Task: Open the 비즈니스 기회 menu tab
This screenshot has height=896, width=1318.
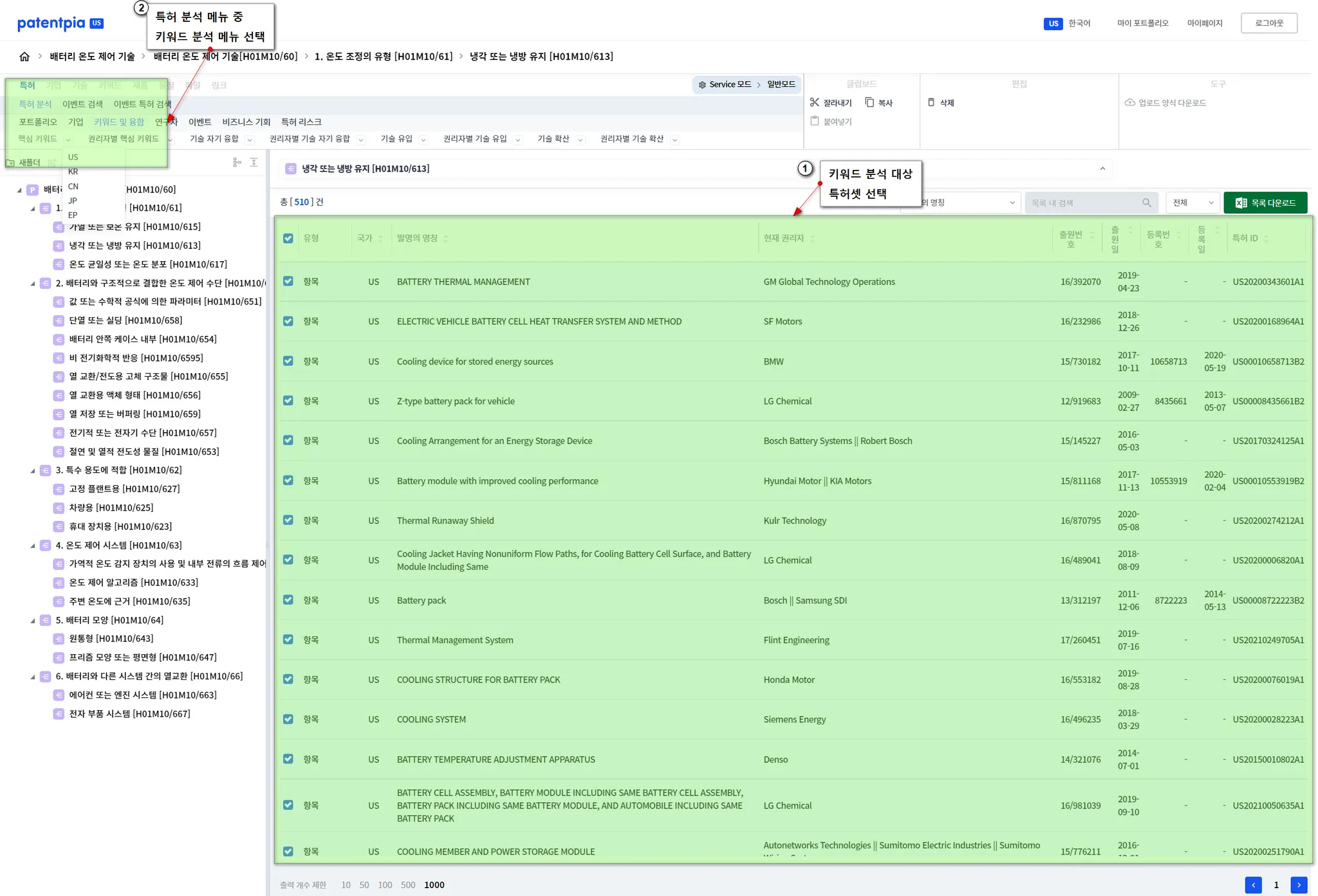Action: (x=246, y=122)
